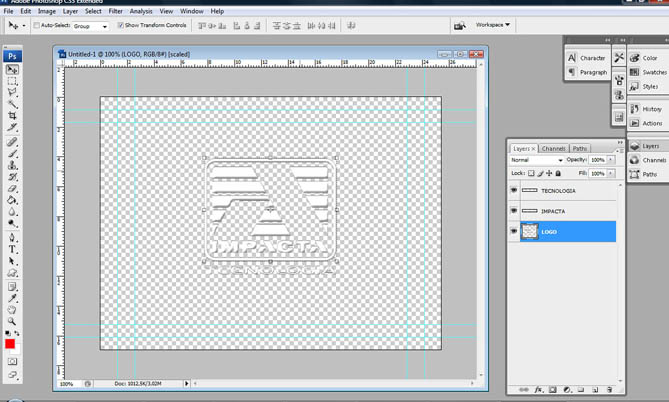This screenshot has height=402, width=669.
Task: Open the History panel icon
Action: point(634,109)
